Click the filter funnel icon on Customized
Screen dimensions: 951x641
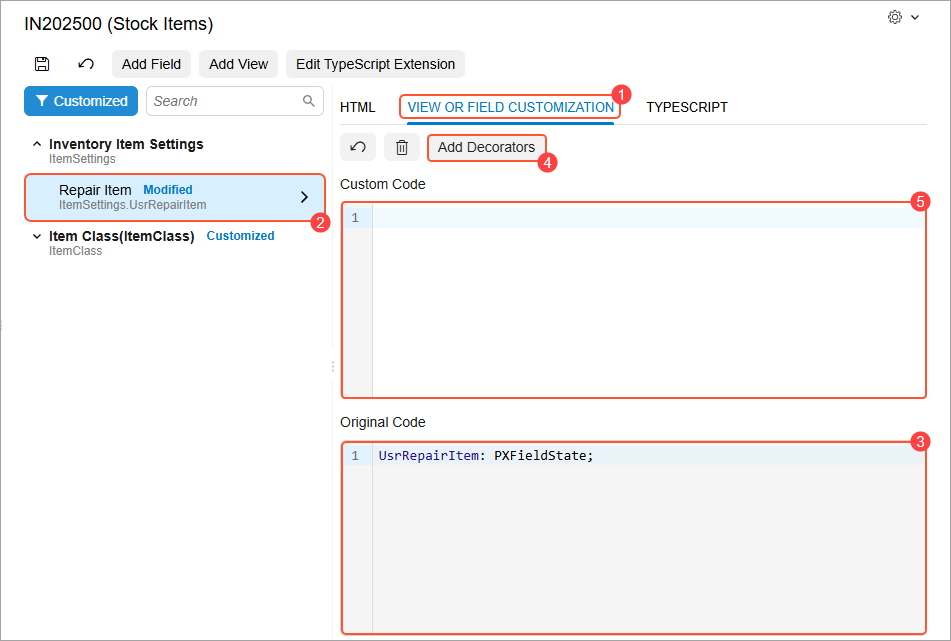click(x=41, y=101)
